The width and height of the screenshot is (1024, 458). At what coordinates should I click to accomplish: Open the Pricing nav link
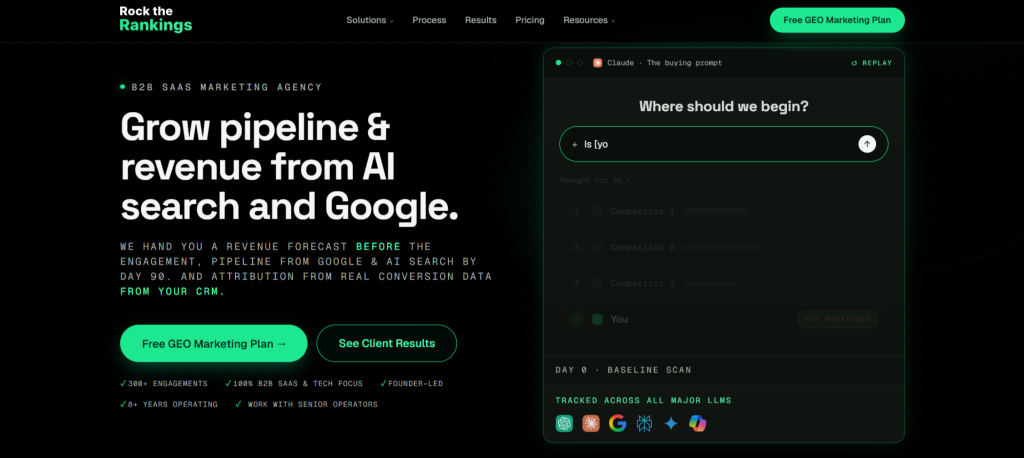tap(530, 20)
